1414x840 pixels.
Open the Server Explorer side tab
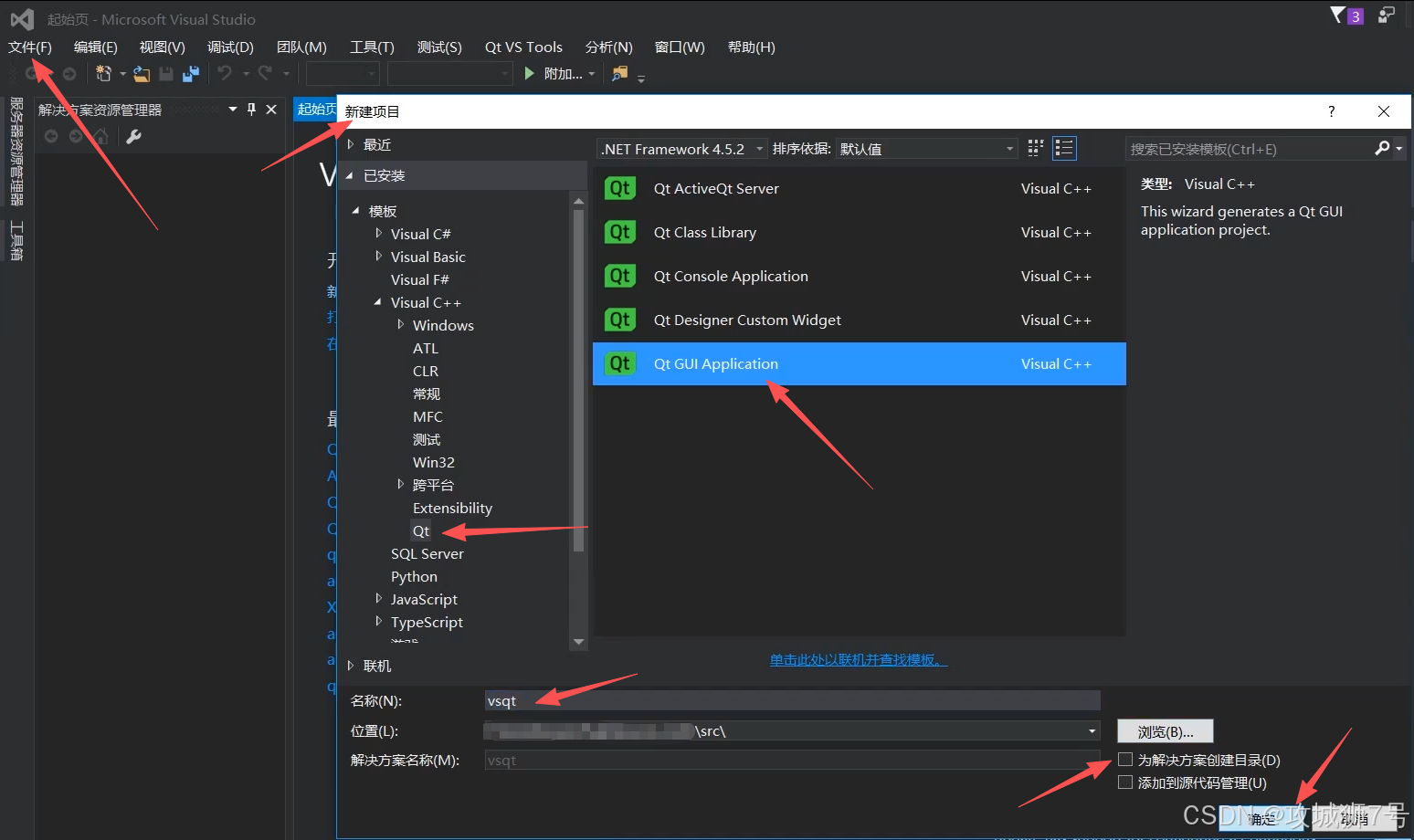click(x=16, y=152)
